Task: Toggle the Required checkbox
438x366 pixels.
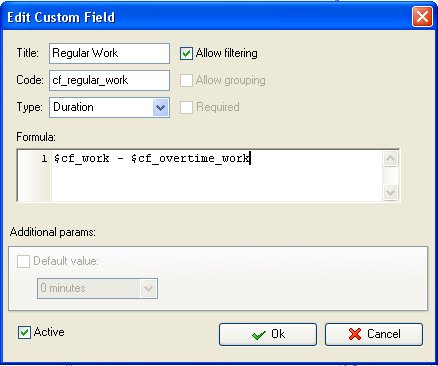Action: pyautogui.click(x=186, y=107)
